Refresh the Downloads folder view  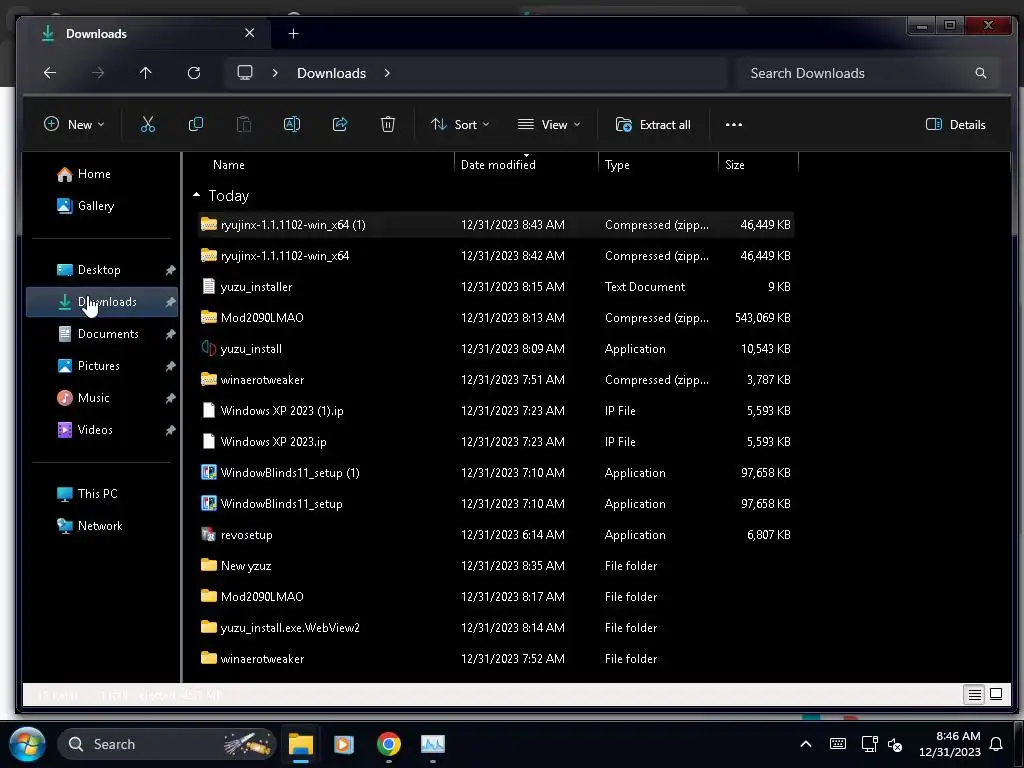194,72
